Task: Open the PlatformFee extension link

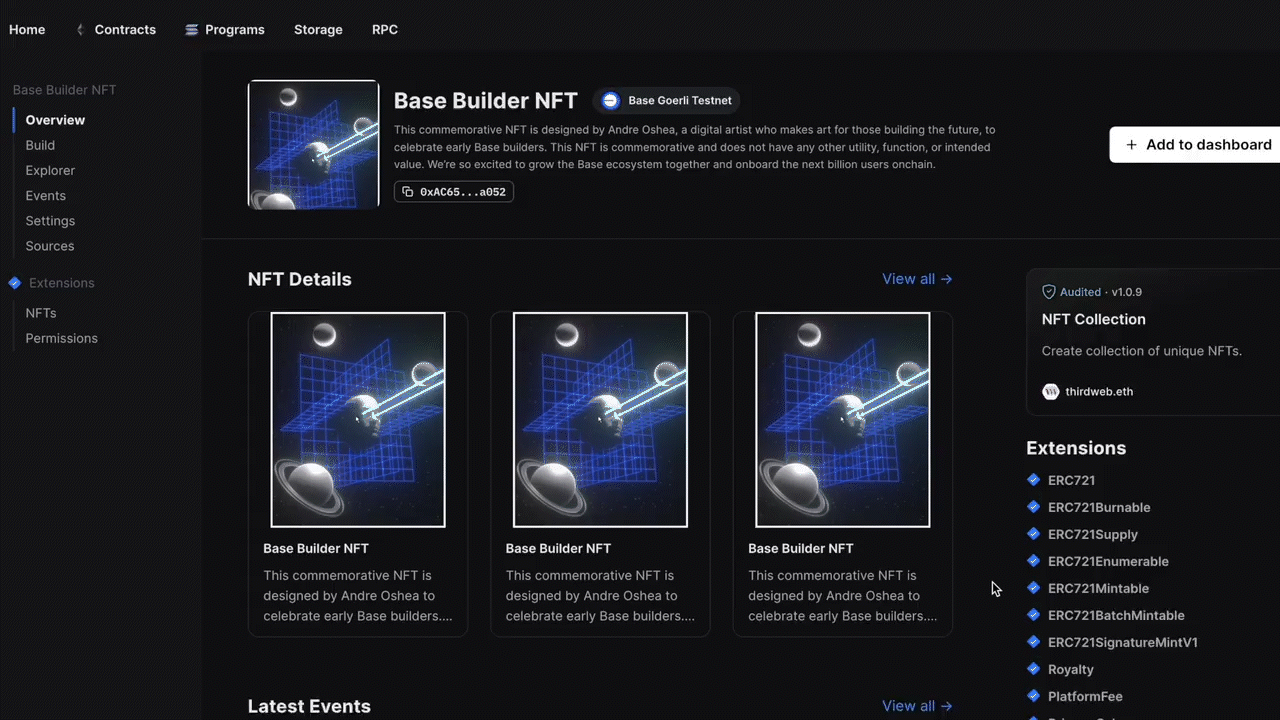Action: tap(1085, 696)
